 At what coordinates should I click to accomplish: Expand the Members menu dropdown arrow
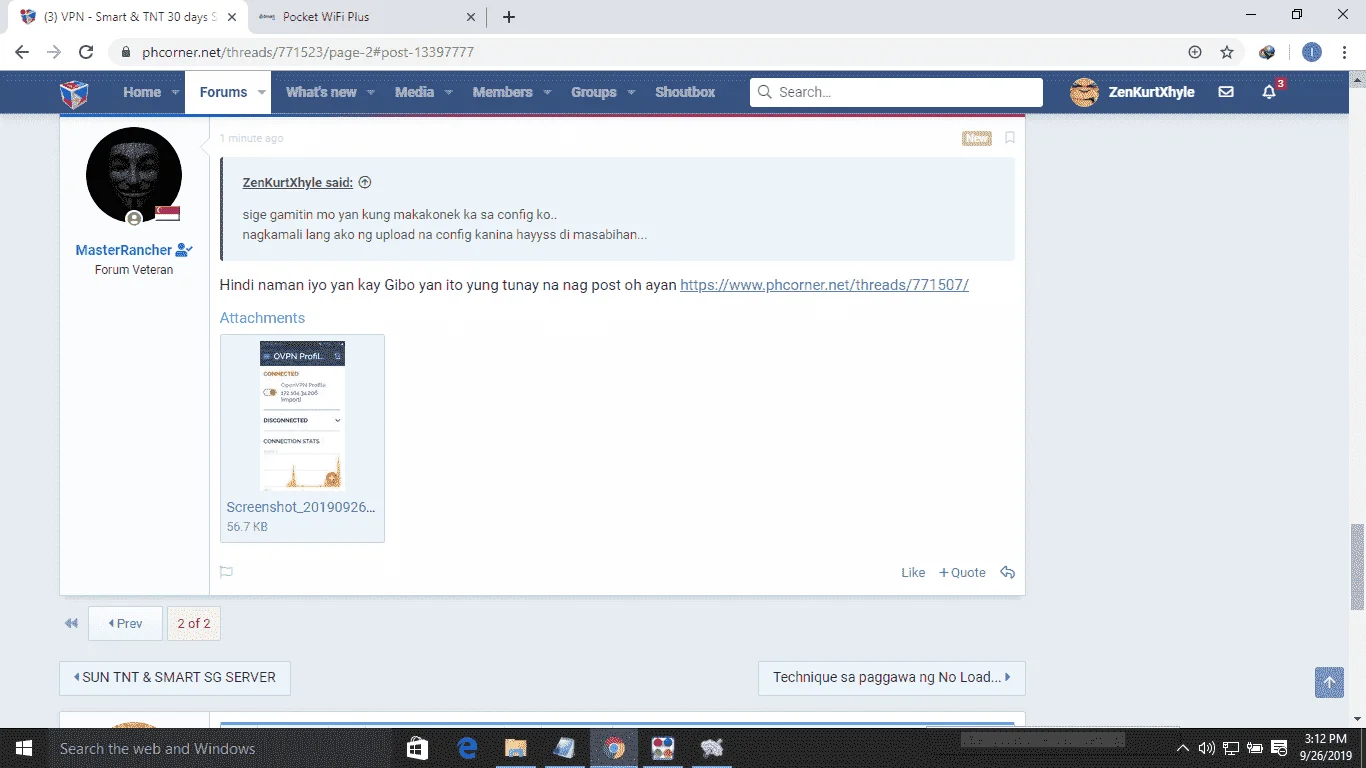click(547, 92)
